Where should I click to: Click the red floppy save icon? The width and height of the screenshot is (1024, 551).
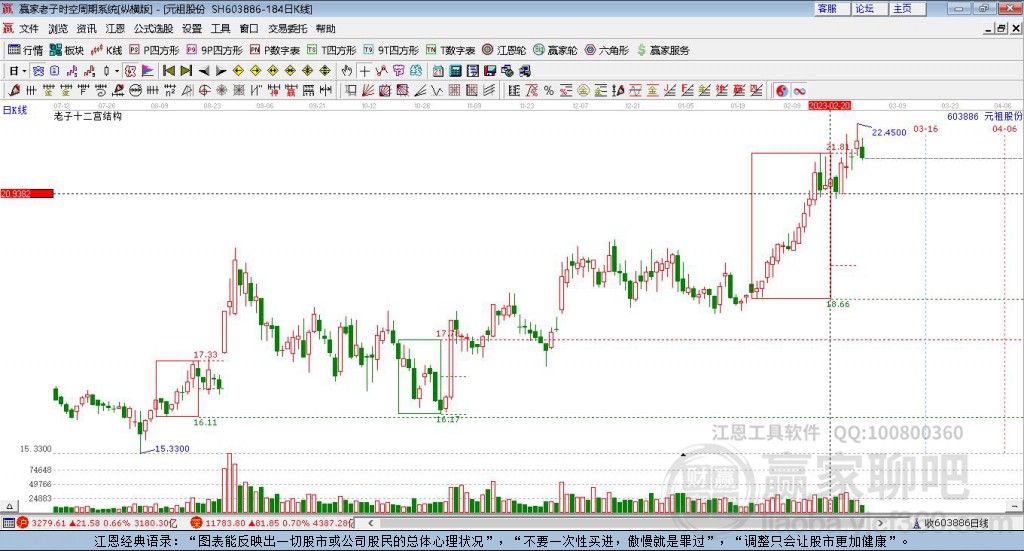[489, 71]
